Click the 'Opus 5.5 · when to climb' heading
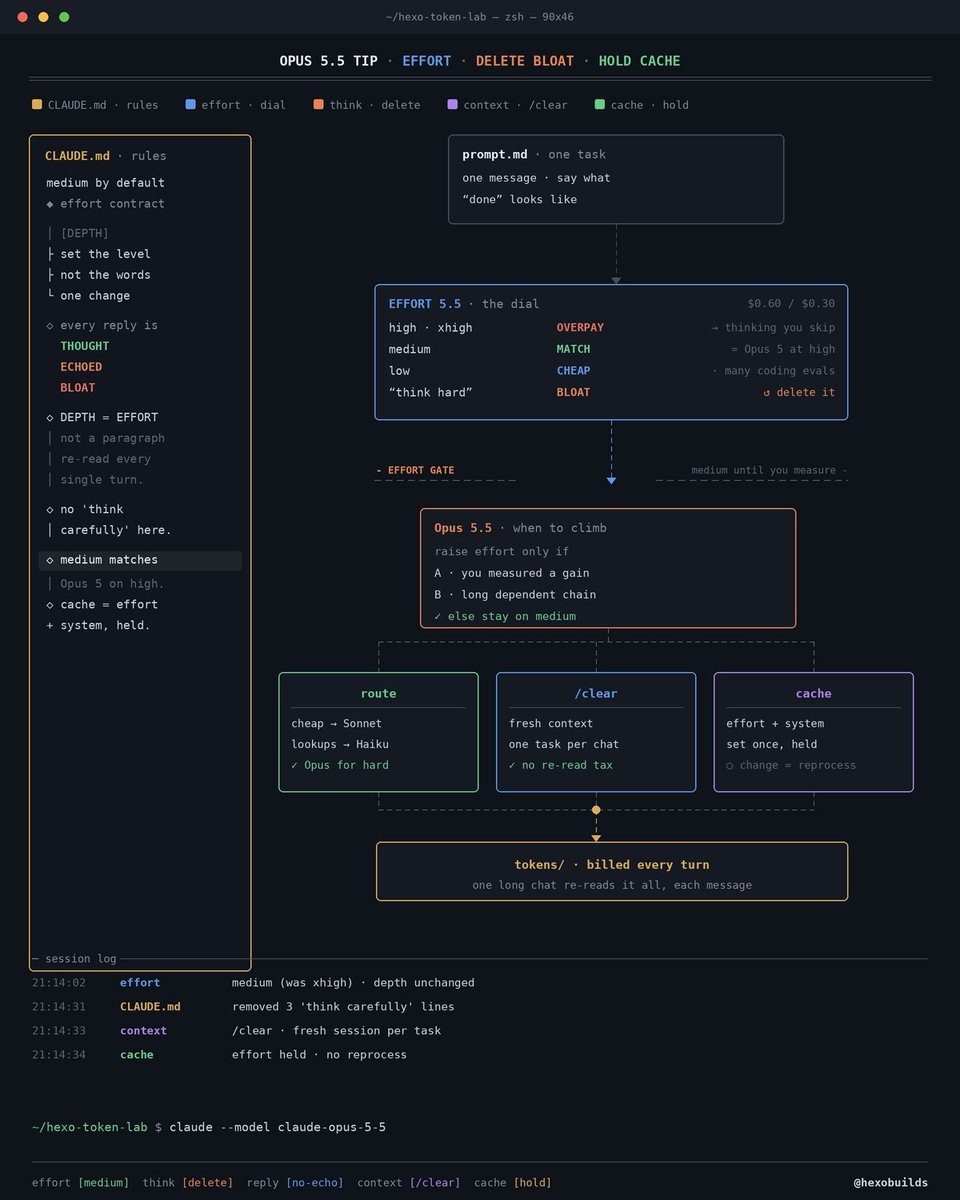960x1200 pixels. point(520,528)
